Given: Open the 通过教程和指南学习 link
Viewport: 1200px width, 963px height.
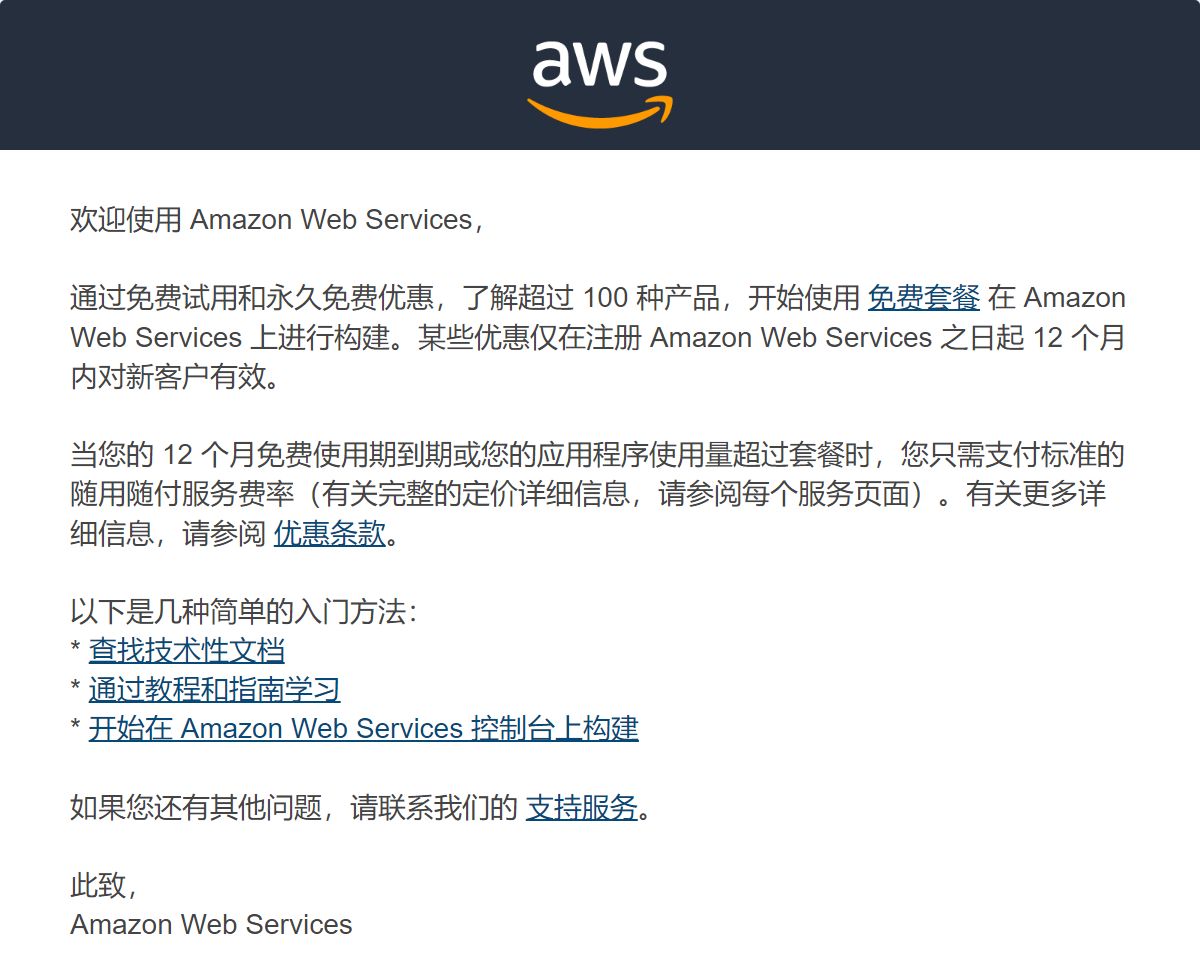Looking at the screenshot, I should [214, 690].
